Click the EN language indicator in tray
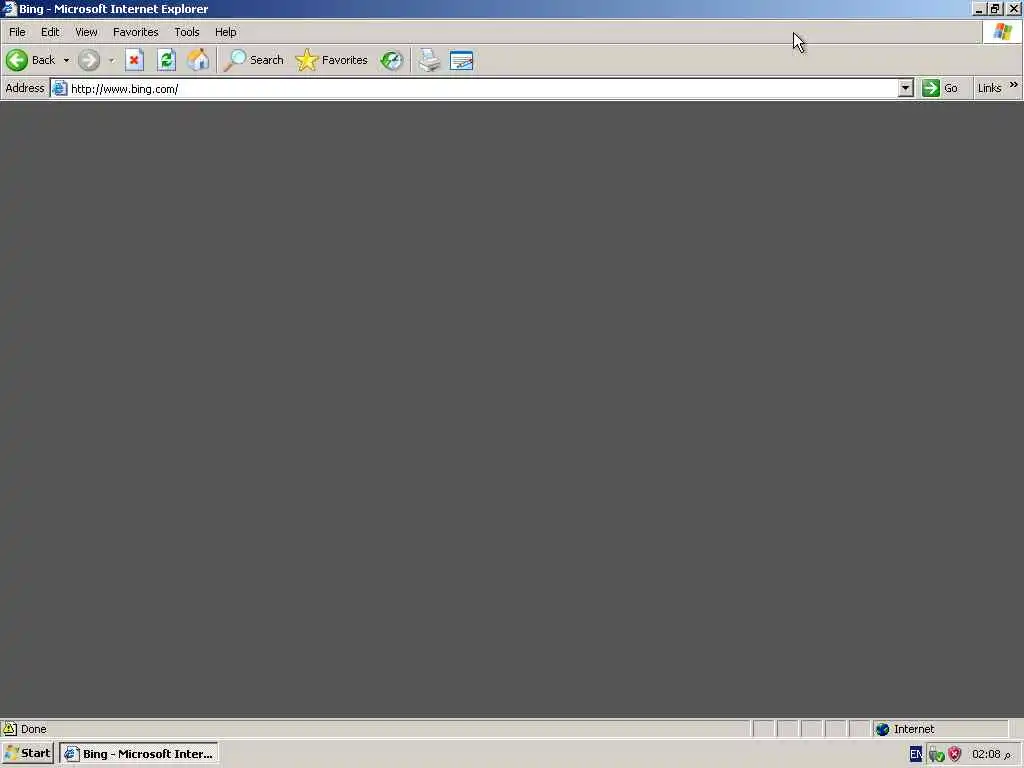The image size is (1024, 768). [916, 754]
